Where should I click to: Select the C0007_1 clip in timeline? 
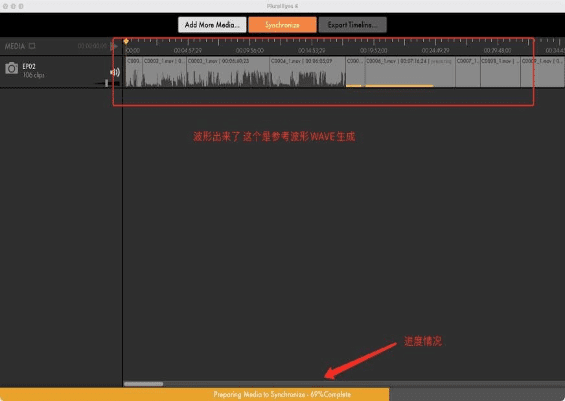[x=468, y=72]
